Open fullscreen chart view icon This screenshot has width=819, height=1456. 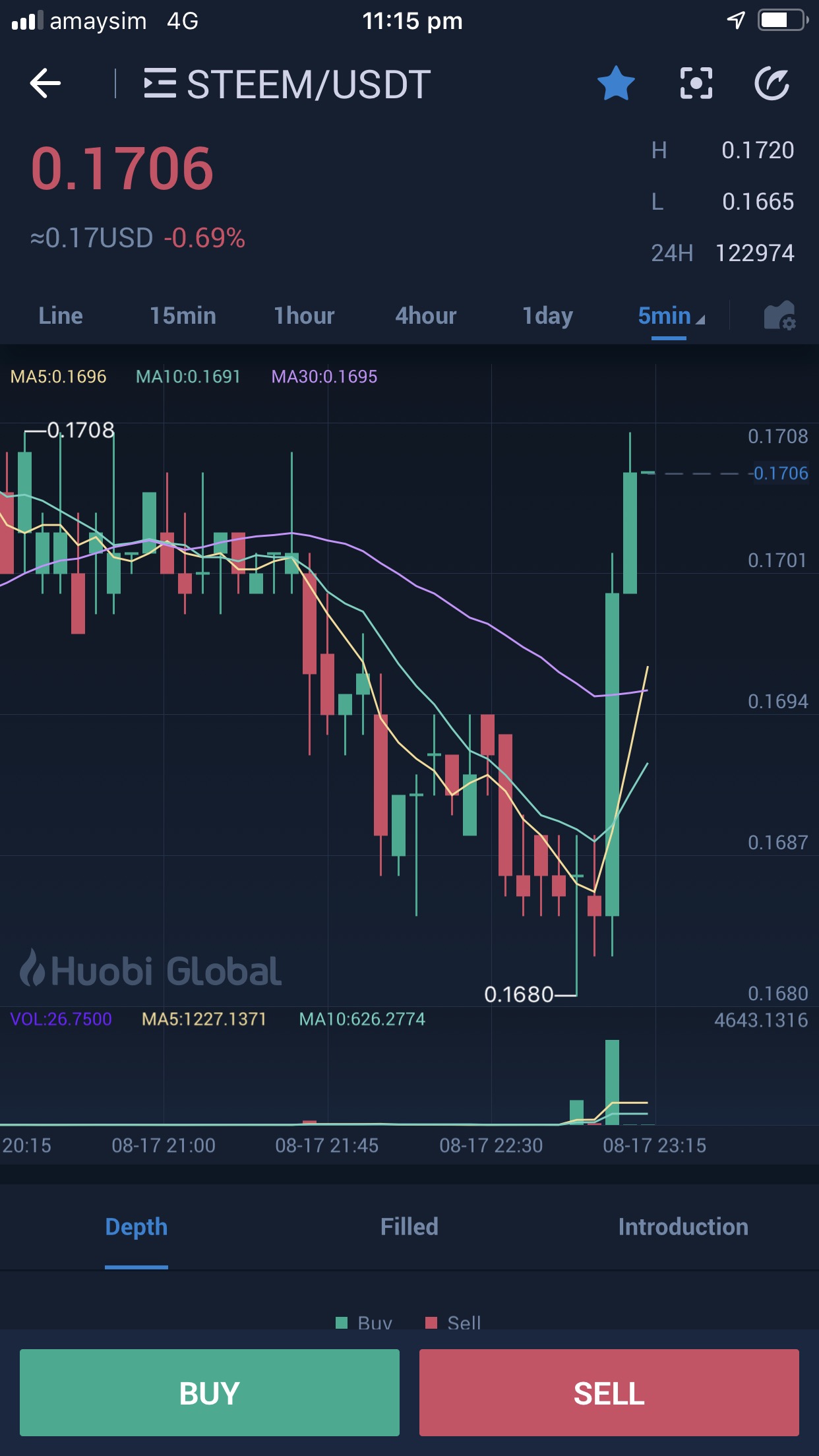[696, 84]
